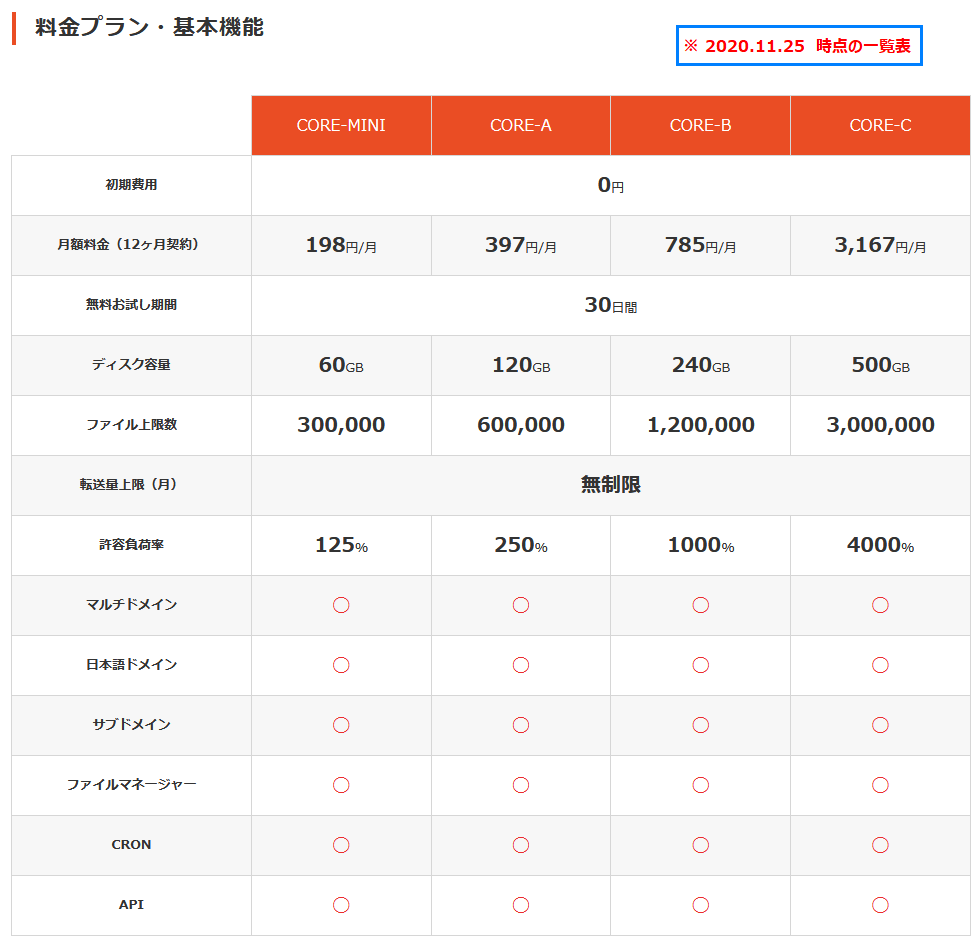Select the 1000% load rate cell
980x946 pixels.
[x=701, y=545]
